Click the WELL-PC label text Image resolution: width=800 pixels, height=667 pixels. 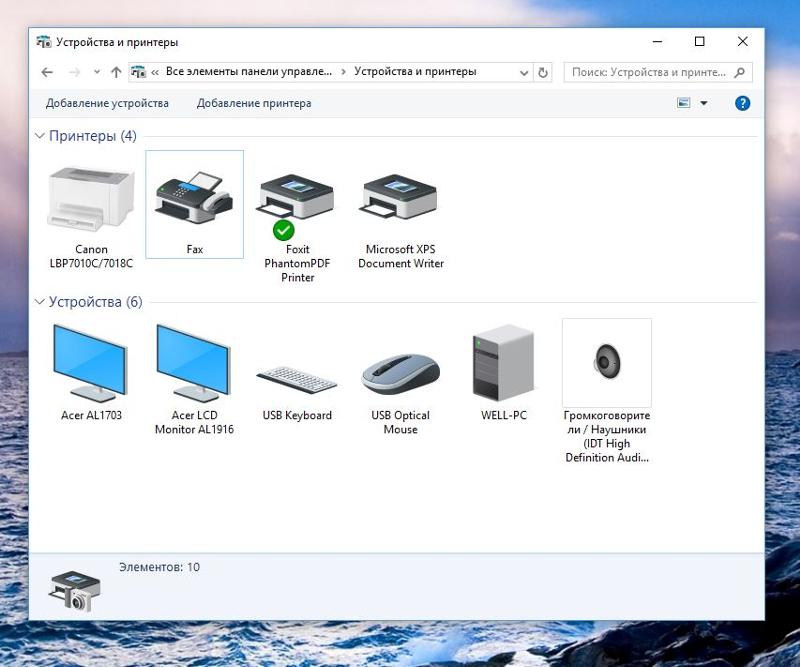(x=504, y=415)
